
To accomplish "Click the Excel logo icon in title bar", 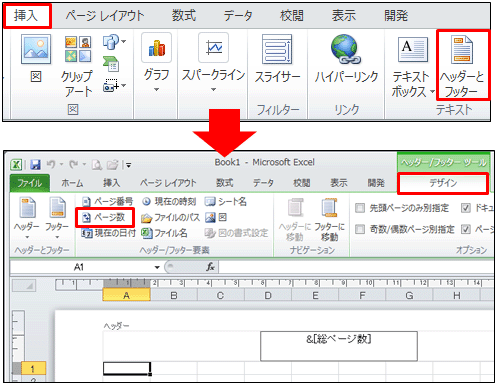I will pos(16,165).
